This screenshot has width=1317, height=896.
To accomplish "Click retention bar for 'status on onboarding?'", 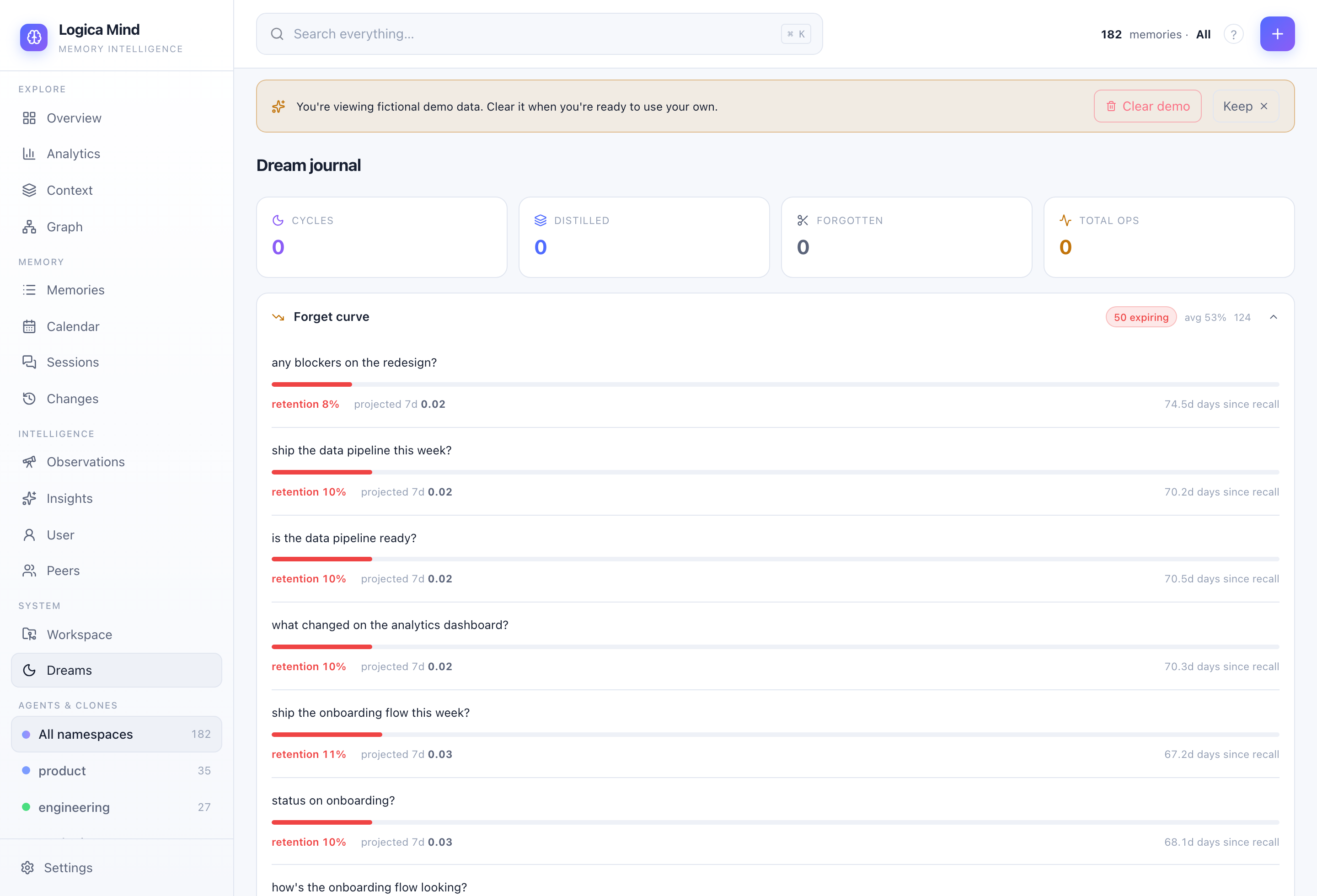I will (x=775, y=822).
